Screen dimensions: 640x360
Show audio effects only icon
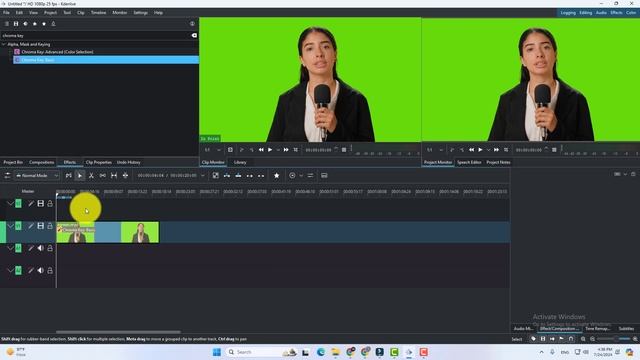tap(25, 24)
